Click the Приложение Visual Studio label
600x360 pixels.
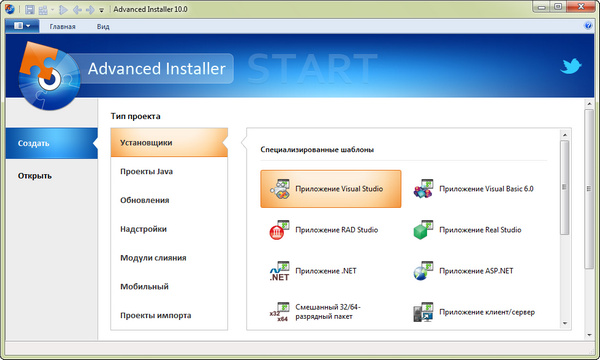(x=339, y=189)
